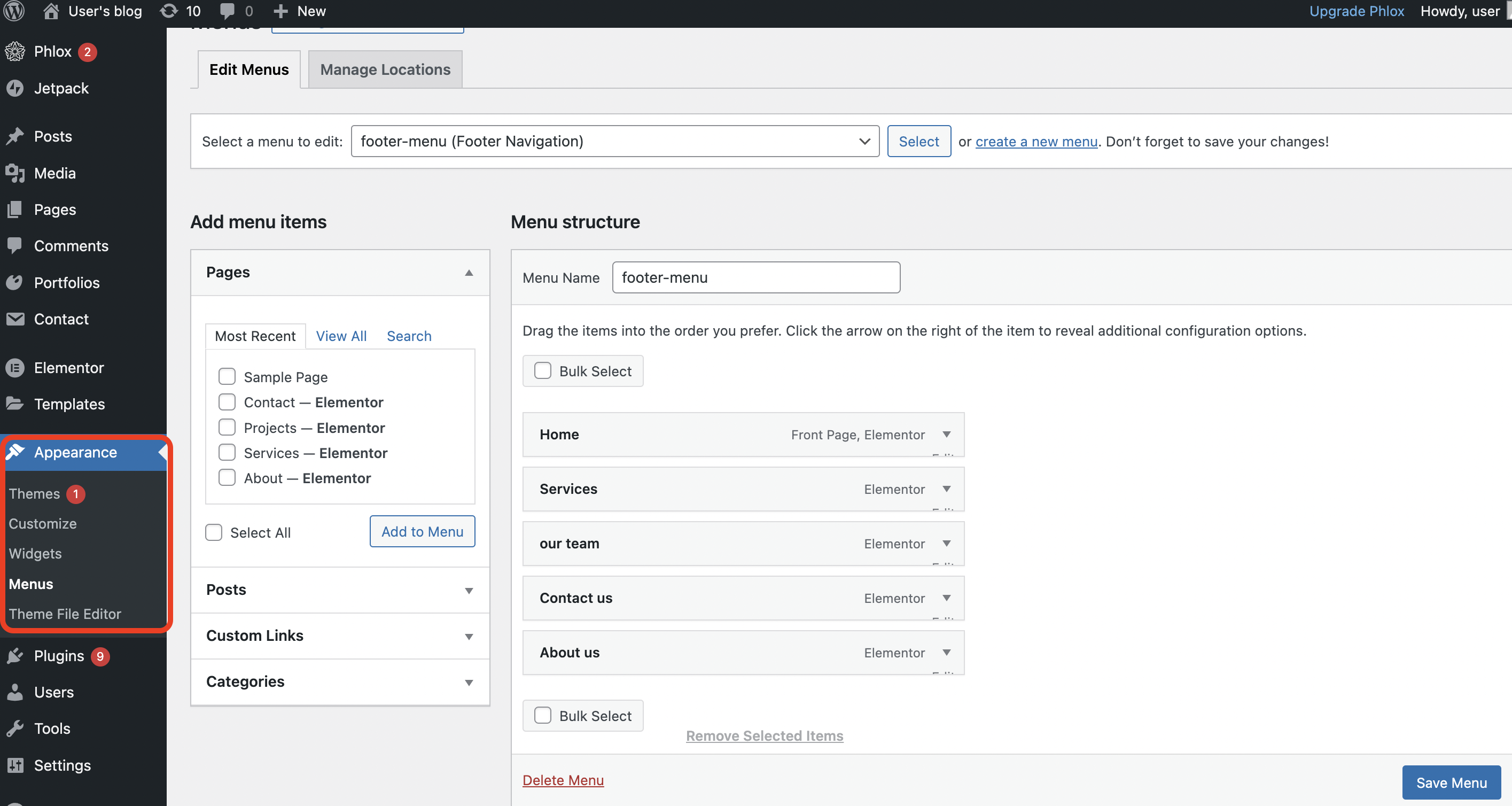The width and height of the screenshot is (1512, 806).
Task: Open Jetpack from sidebar icon
Action: tap(15, 88)
